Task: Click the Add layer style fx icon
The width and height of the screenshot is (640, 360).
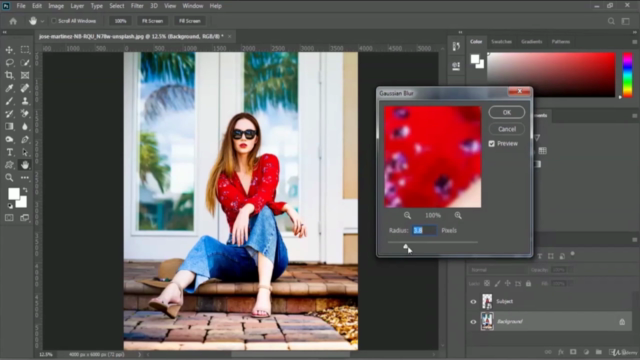Action: click(x=561, y=352)
